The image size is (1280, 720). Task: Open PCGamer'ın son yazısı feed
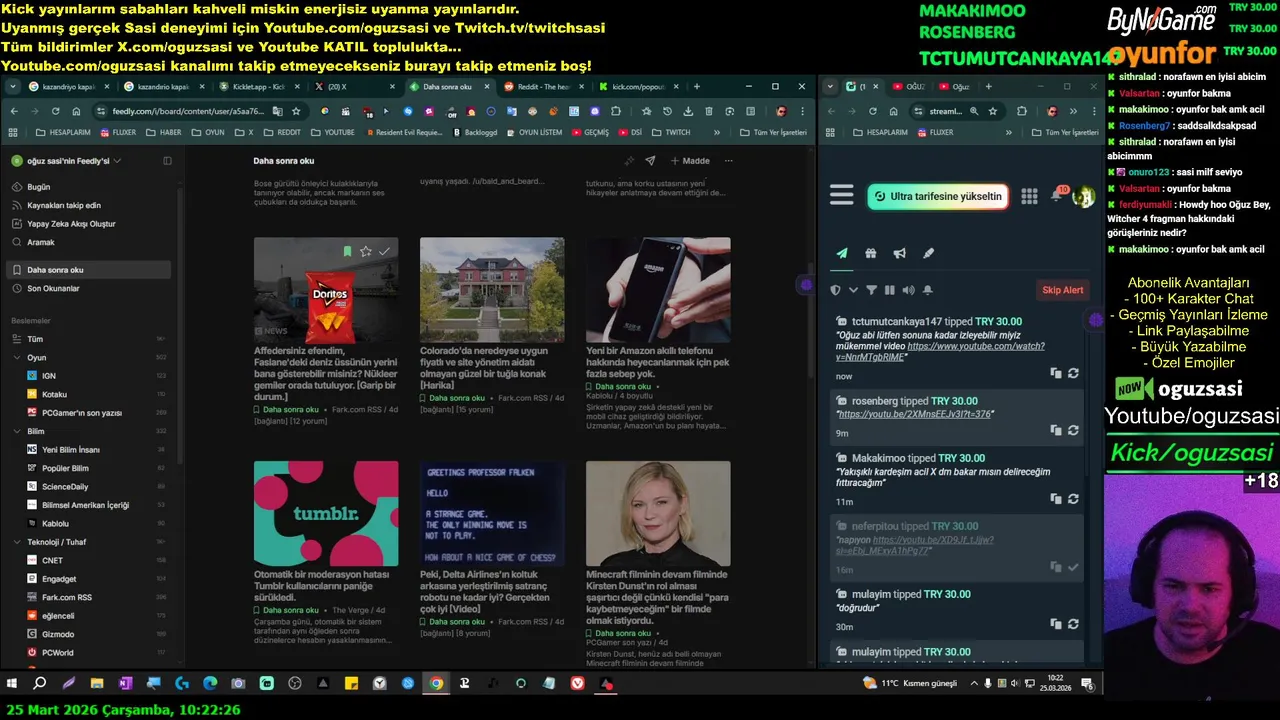coord(90,413)
